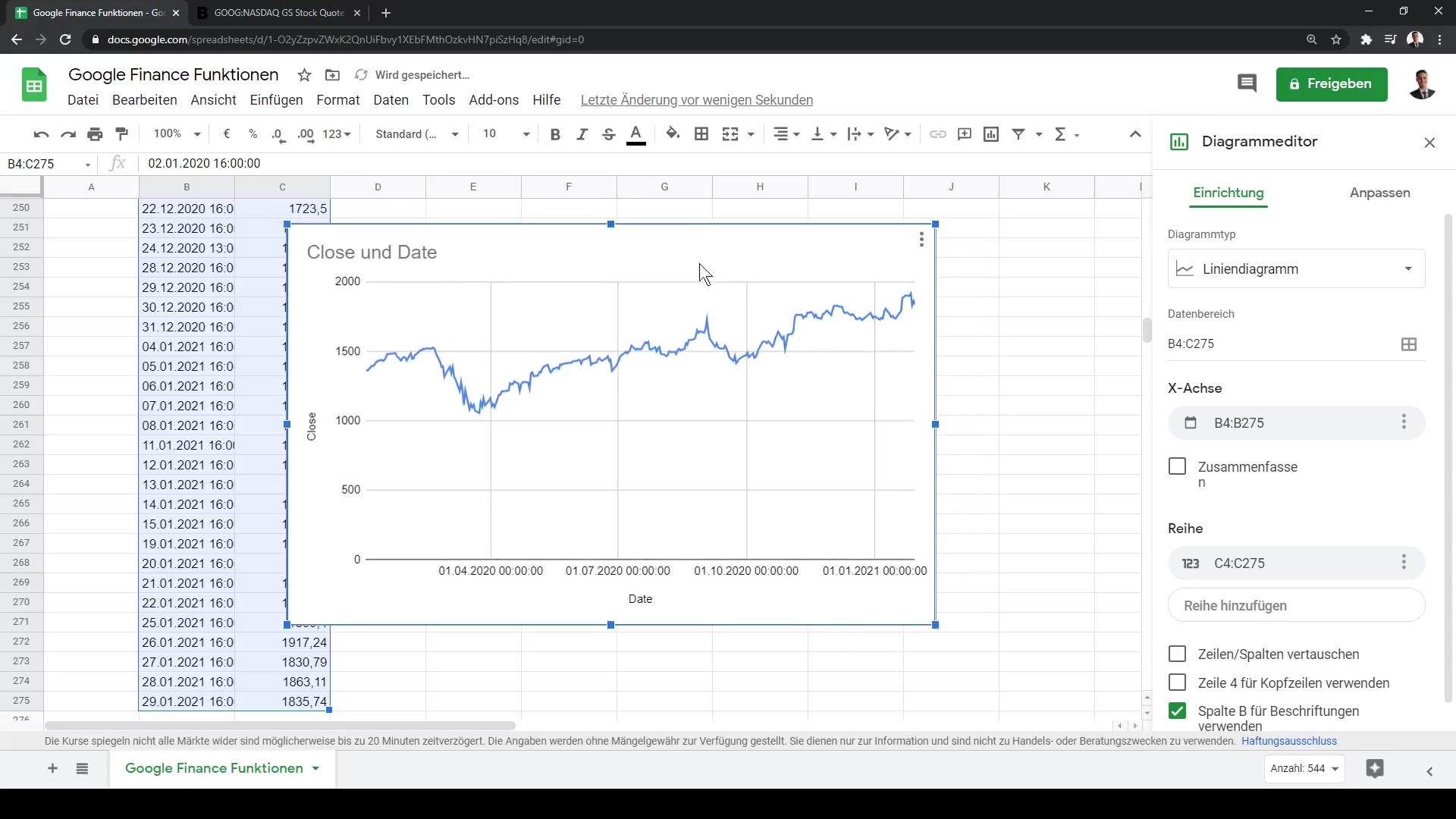Switch to the Anpassen tab
This screenshot has width=1456, height=819.
[x=1379, y=193]
